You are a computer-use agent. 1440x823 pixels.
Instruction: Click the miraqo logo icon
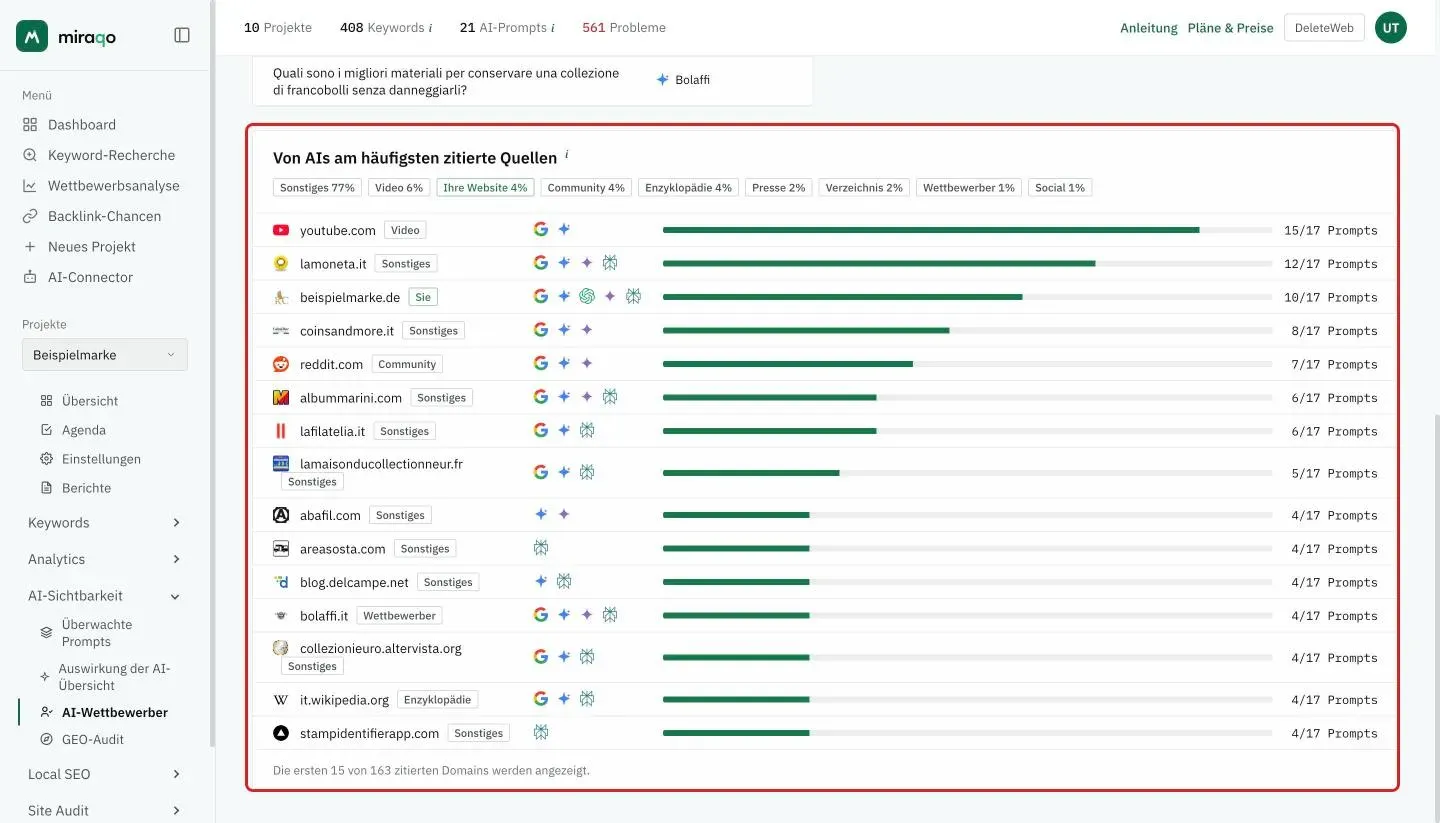tap(32, 36)
